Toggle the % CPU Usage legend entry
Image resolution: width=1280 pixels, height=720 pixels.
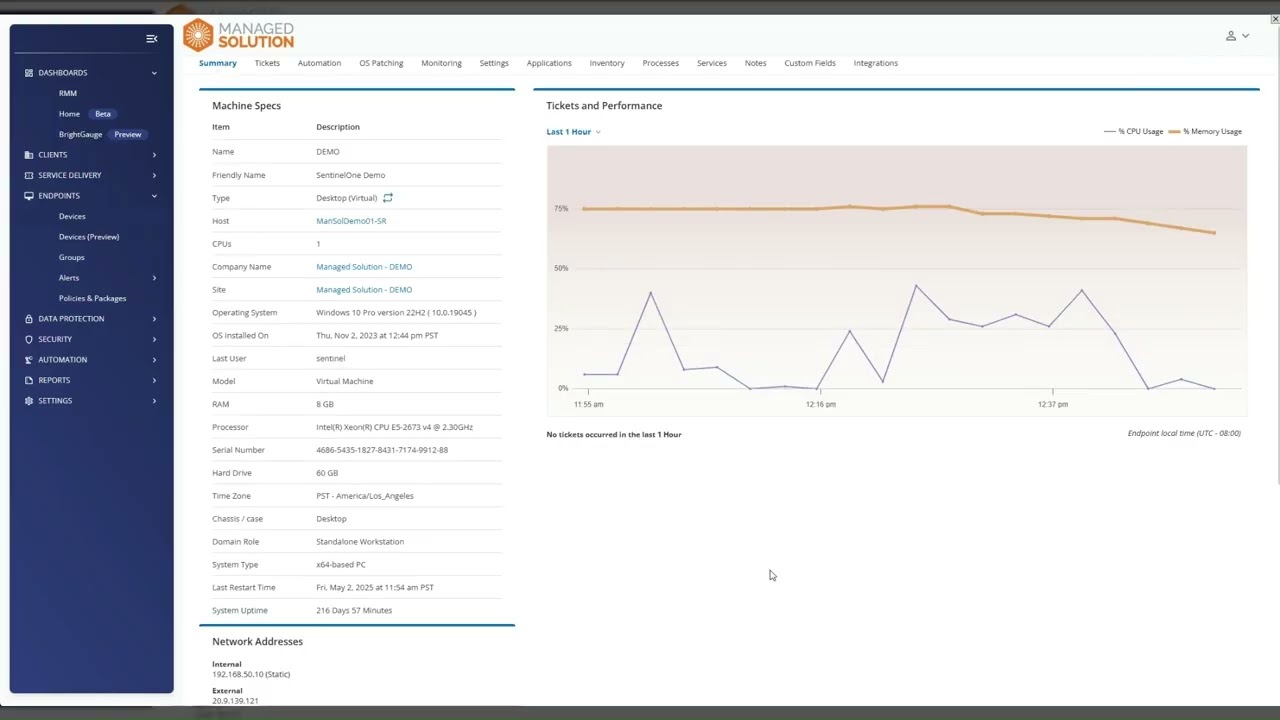[x=1134, y=132]
